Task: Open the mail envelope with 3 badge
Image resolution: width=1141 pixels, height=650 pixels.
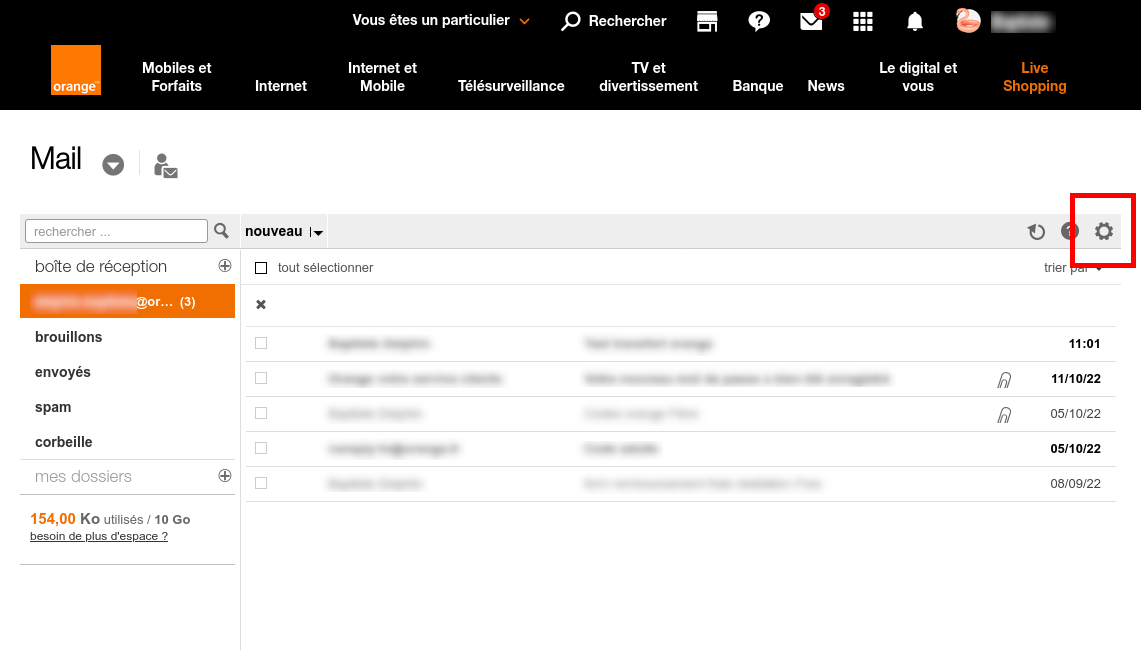Action: click(812, 20)
